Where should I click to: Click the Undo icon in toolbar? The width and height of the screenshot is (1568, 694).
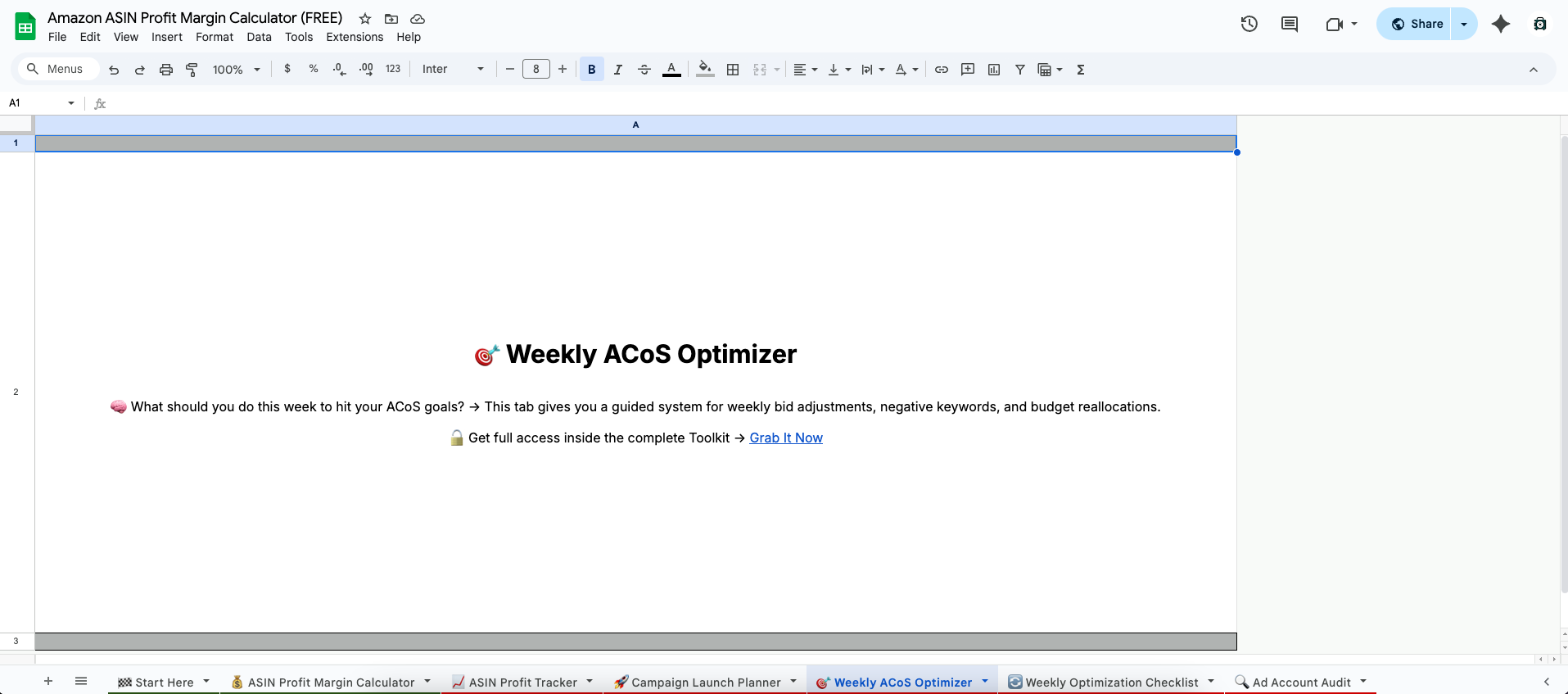pyautogui.click(x=114, y=70)
